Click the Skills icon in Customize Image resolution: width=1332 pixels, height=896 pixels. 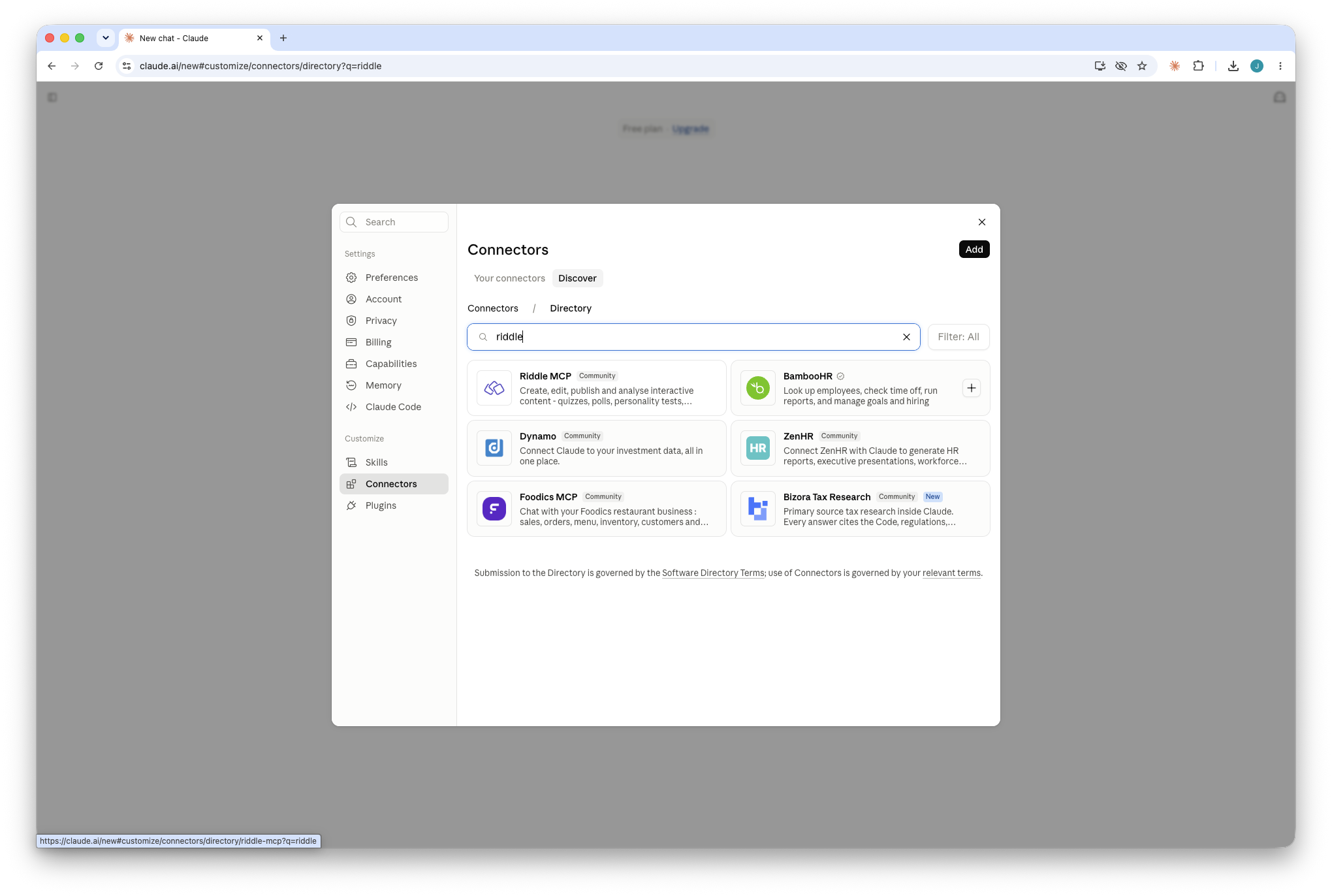(x=351, y=462)
